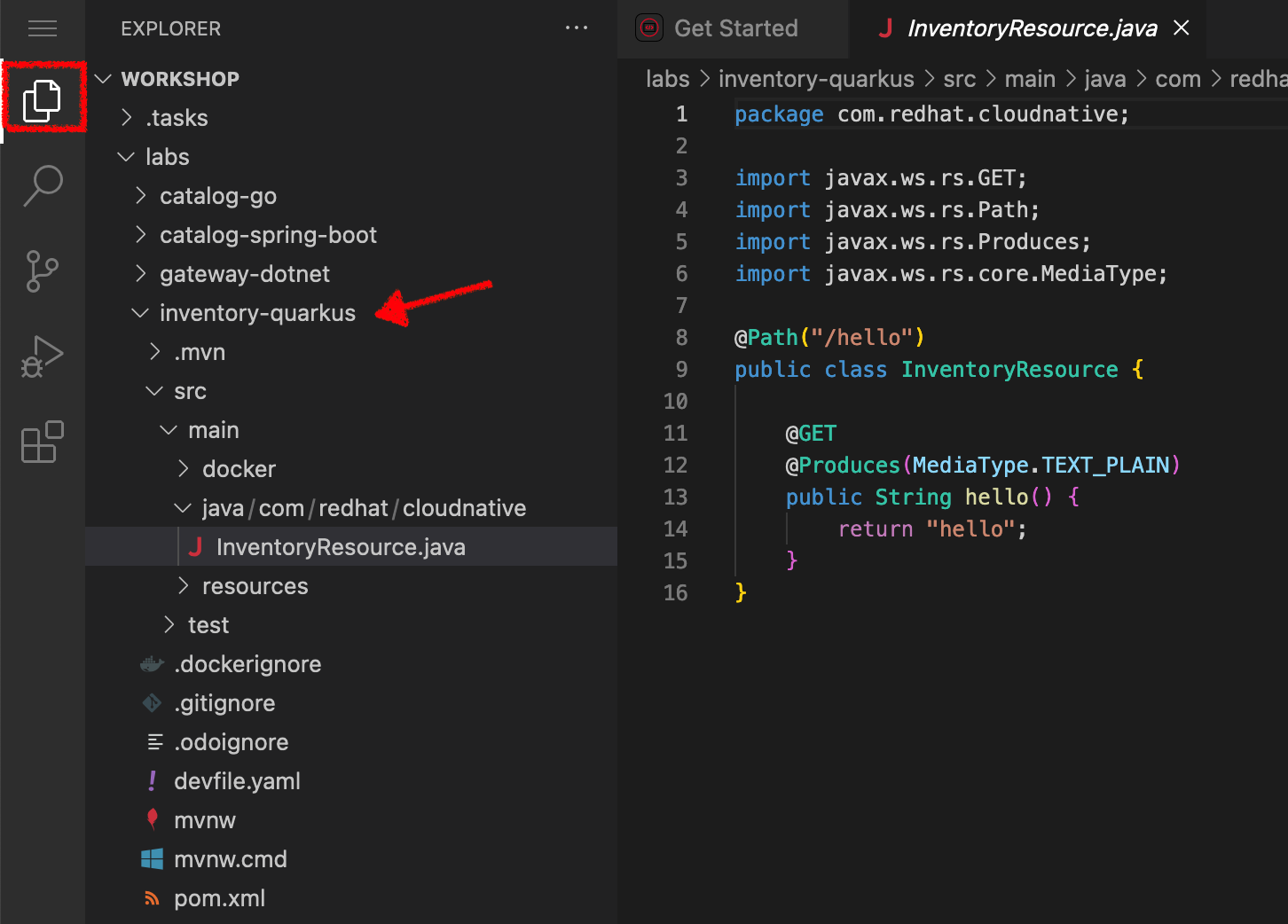Image resolution: width=1288 pixels, height=924 pixels.
Task: Select the InventoryResource.java editor tab
Action: pos(1032,28)
